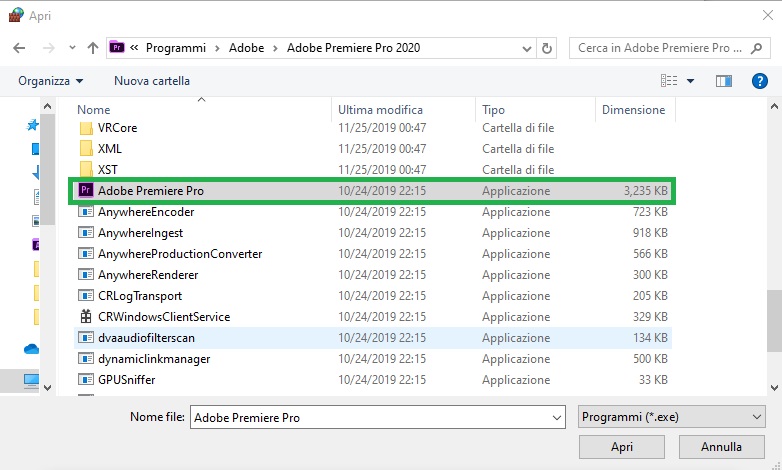Click the Annulla button
The image size is (782, 470).
[x=721, y=447]
